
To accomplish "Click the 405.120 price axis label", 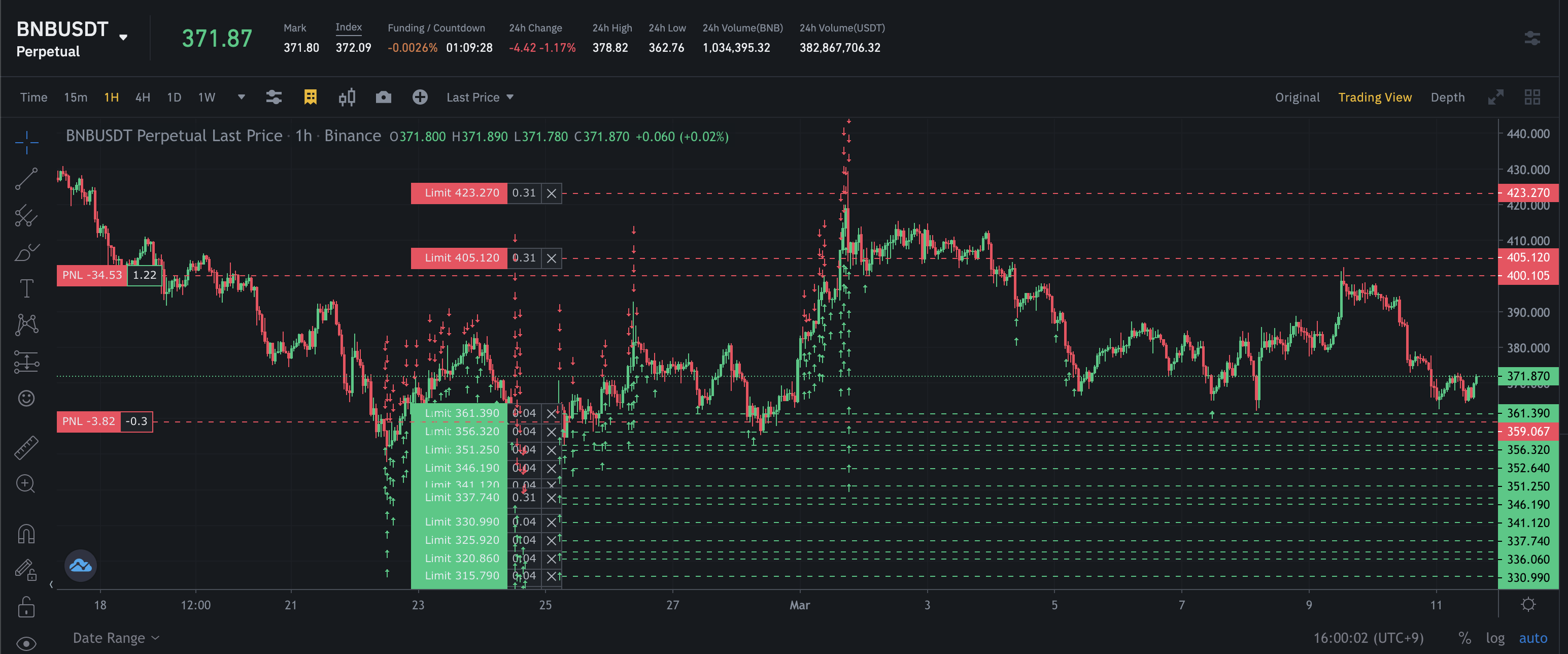I will tap(1527, 257).
